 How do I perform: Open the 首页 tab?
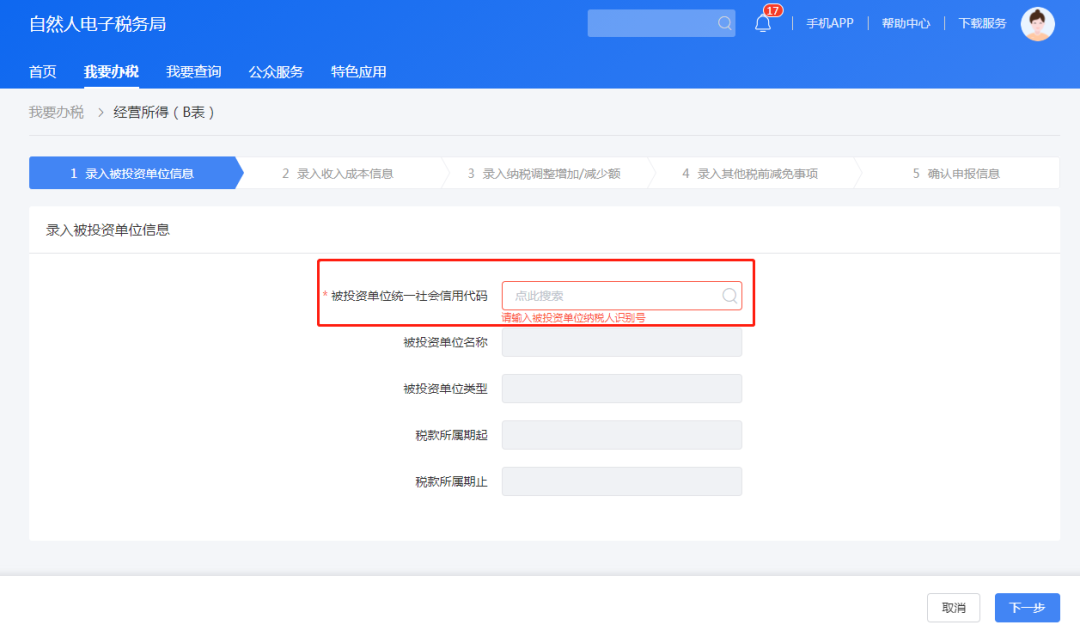[x=42, y=72]
